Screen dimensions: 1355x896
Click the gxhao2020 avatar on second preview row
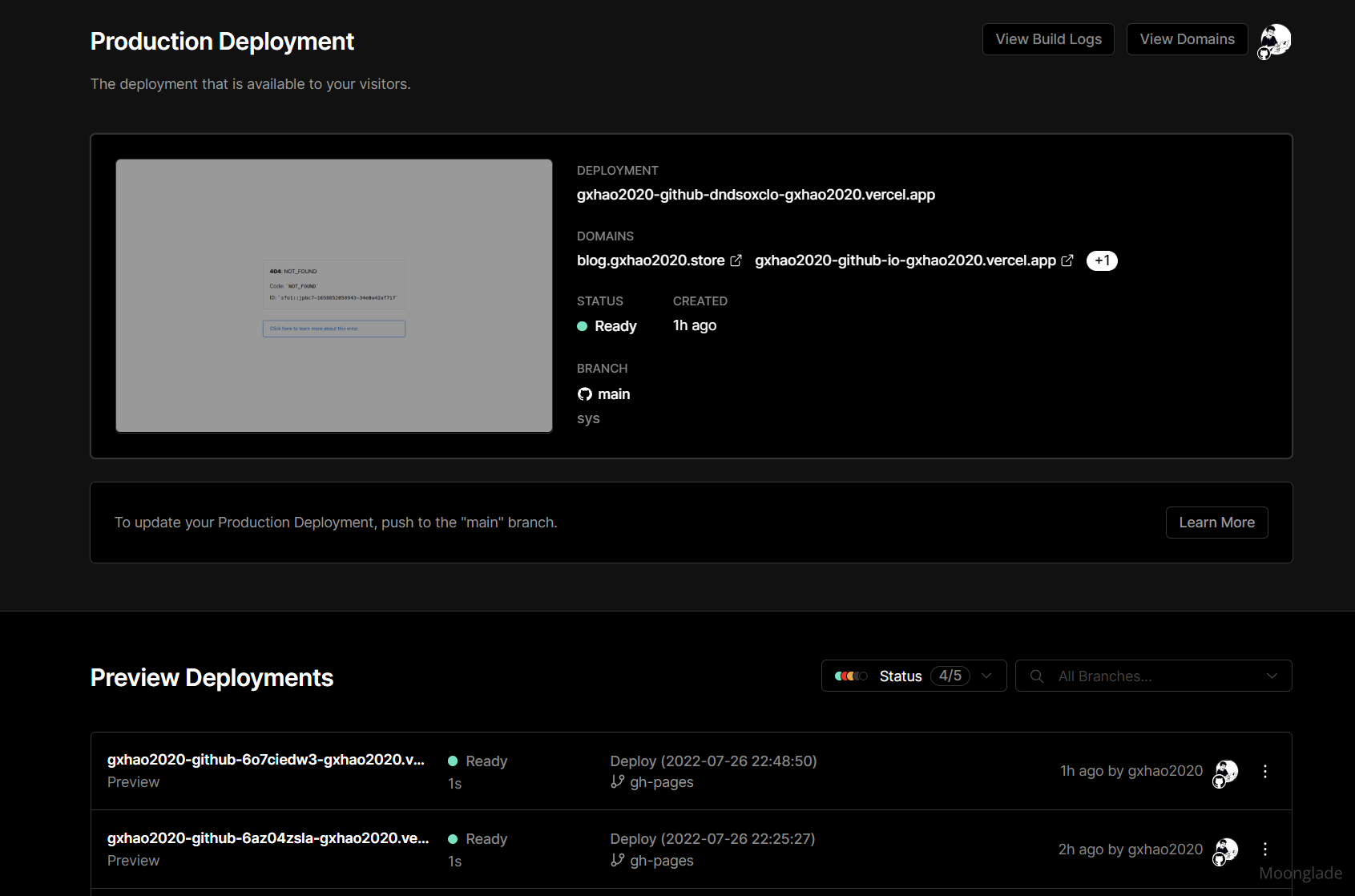(x=1226, y=850)
